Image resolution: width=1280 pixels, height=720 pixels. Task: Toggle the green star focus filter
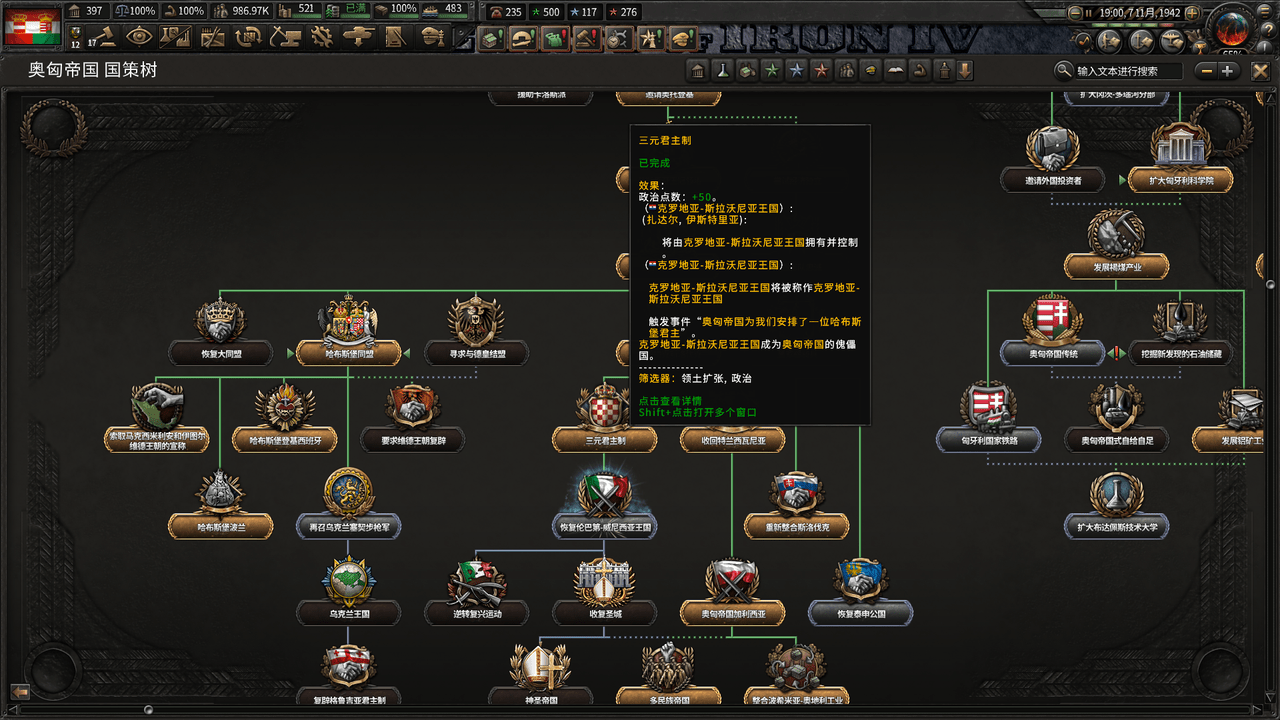tap(772, 70)
